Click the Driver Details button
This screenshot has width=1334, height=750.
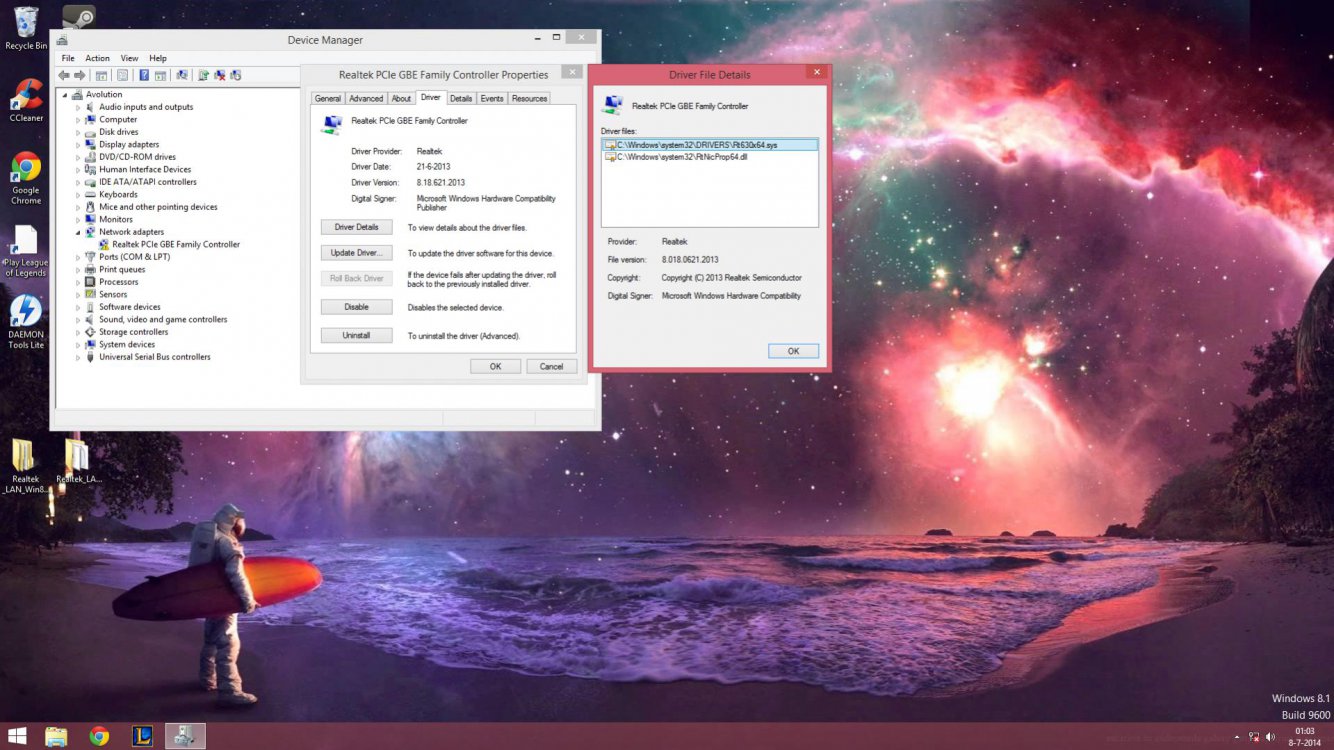coord(357,227)
